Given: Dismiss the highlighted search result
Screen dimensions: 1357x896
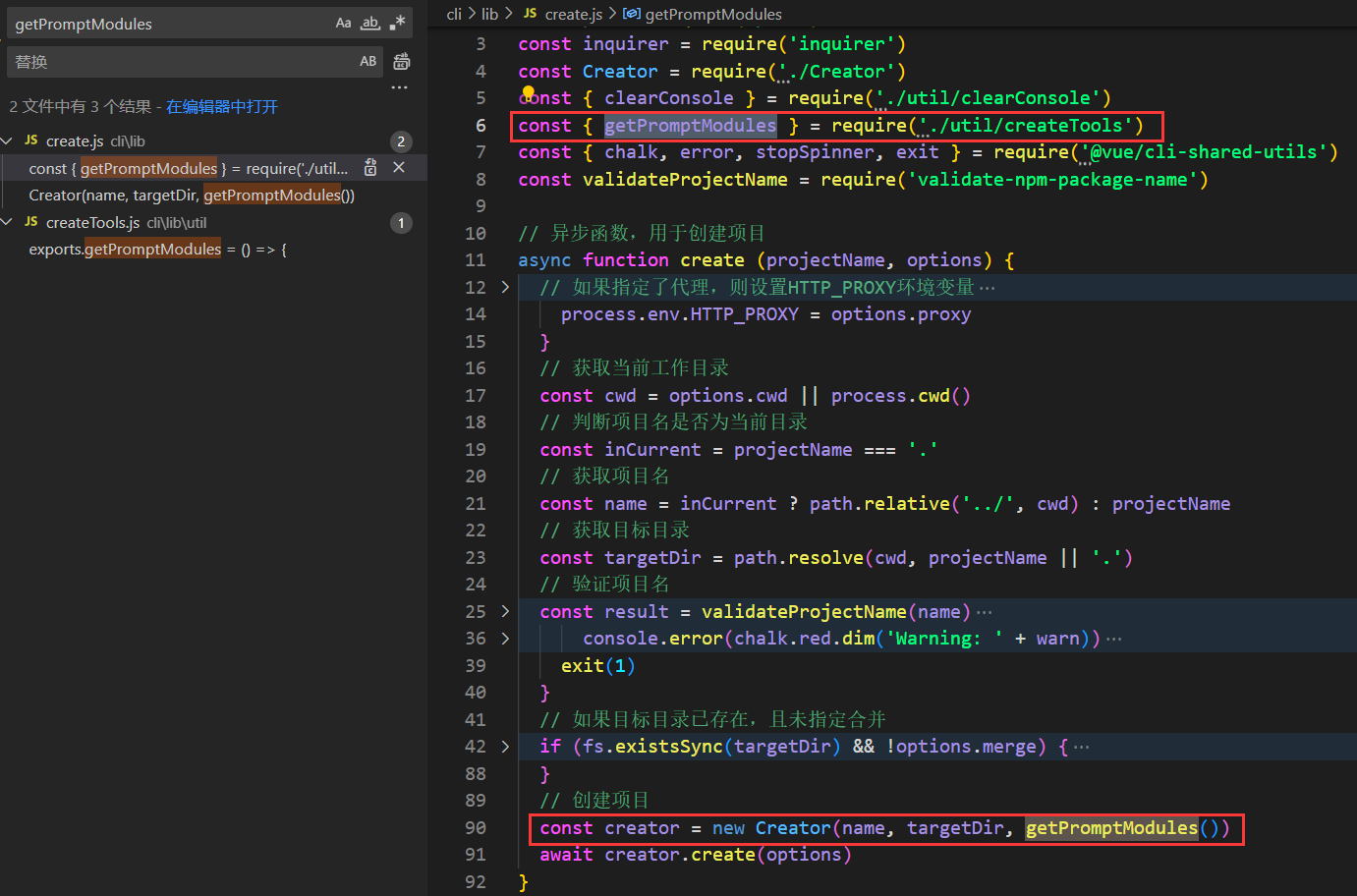Looking at the screenshot, I should pos(399,168).
